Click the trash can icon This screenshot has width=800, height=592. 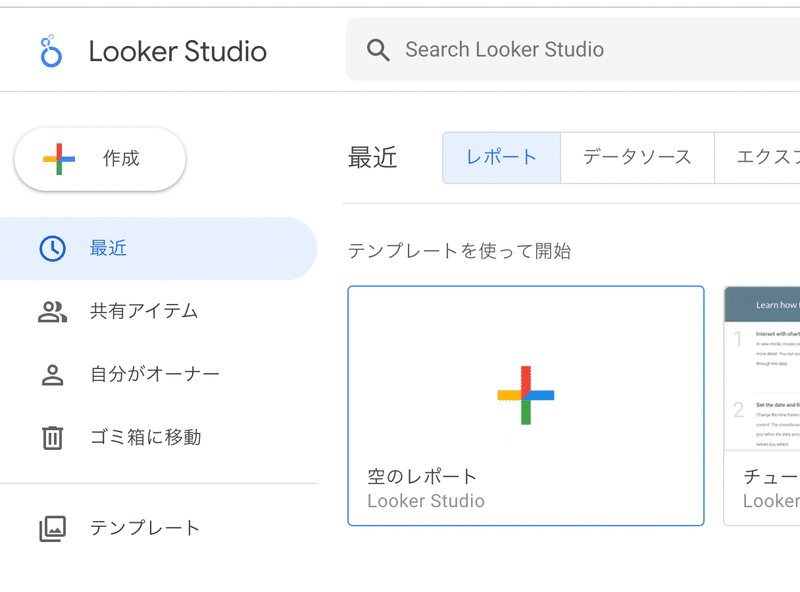pyautogui.click(x=52, y=437)
